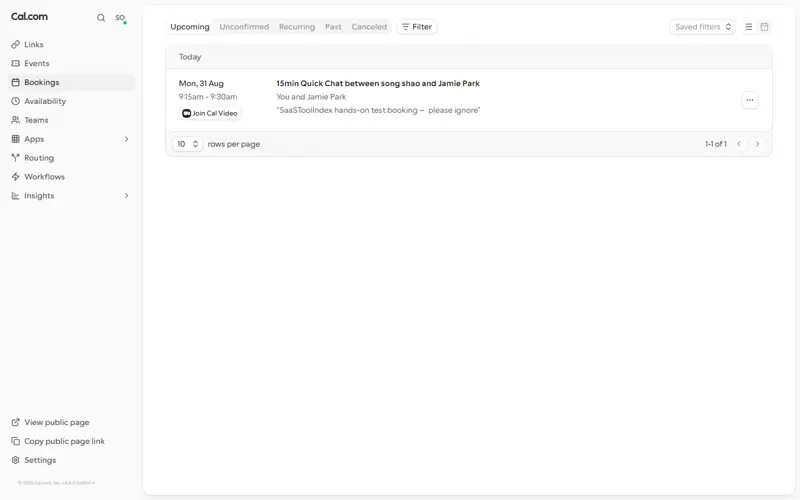Click the Apps grid icon
Image resolution: width=800 pixels, height=500 pixels.
click(x=16, y=139)
